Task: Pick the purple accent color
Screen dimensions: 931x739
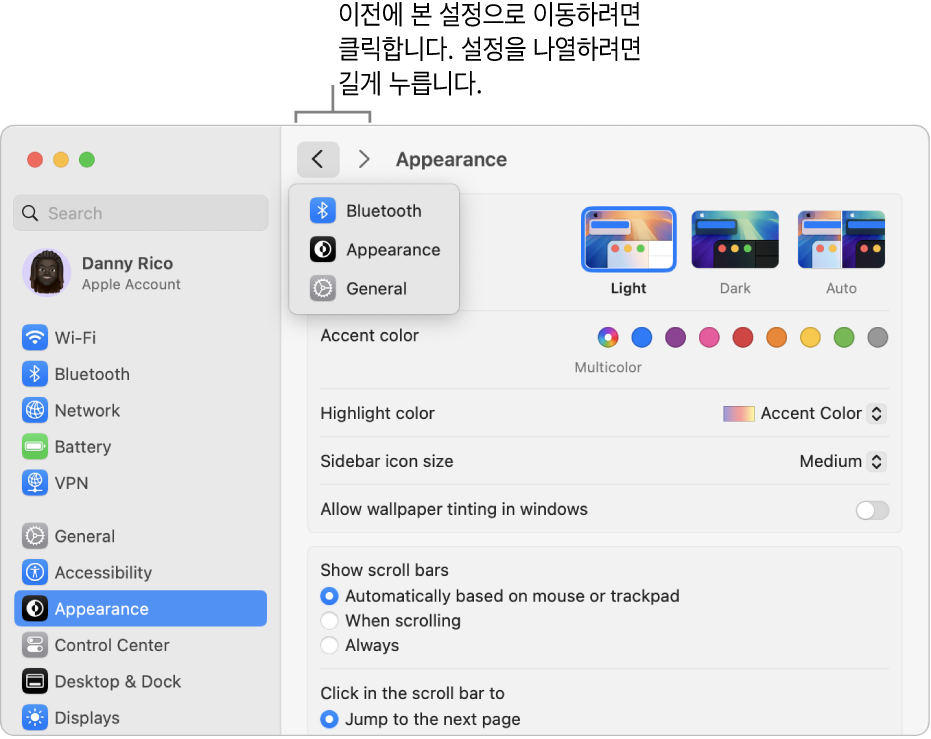Action: pos(676,337)
